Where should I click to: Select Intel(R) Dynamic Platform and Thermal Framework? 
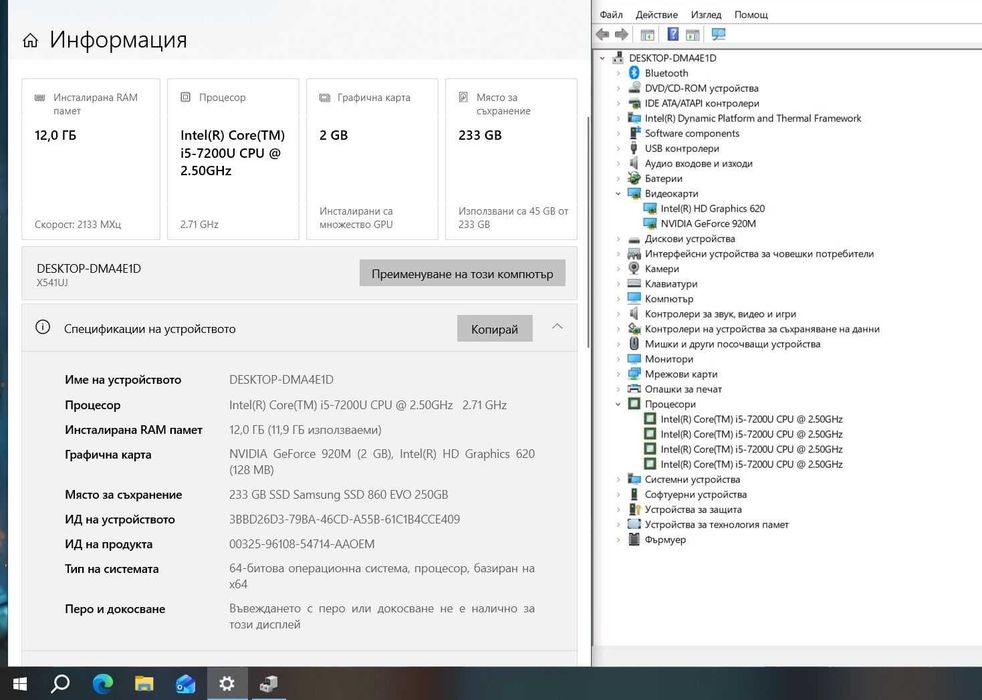[x=753, y=118]
